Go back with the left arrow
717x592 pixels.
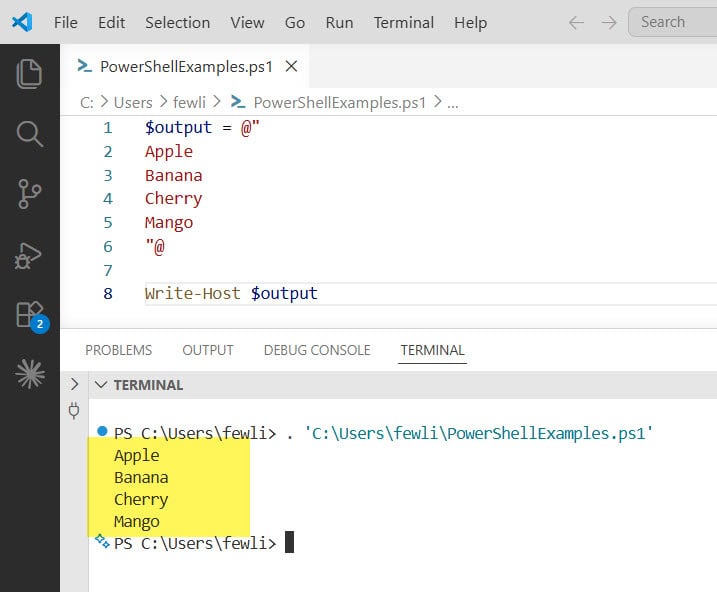pos(576,22)
